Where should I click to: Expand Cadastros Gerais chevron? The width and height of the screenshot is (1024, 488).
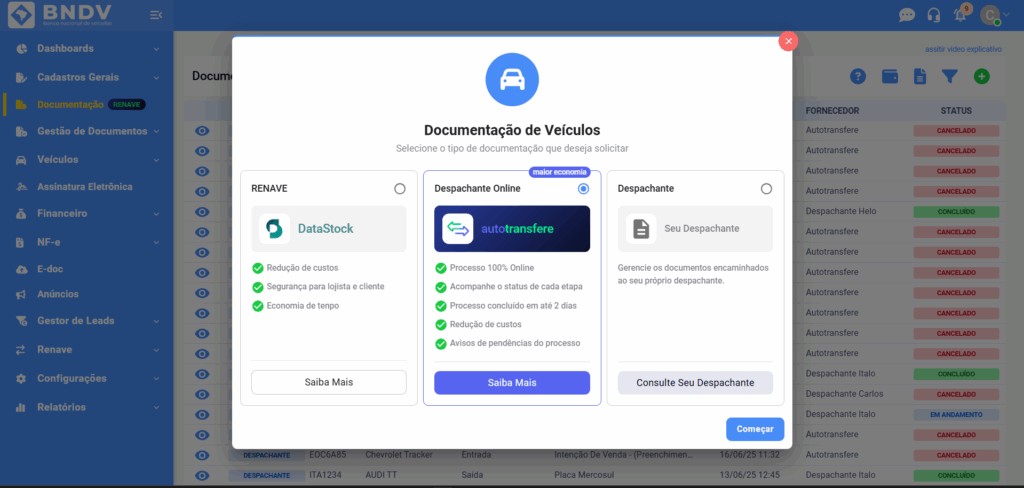(157, 78)
